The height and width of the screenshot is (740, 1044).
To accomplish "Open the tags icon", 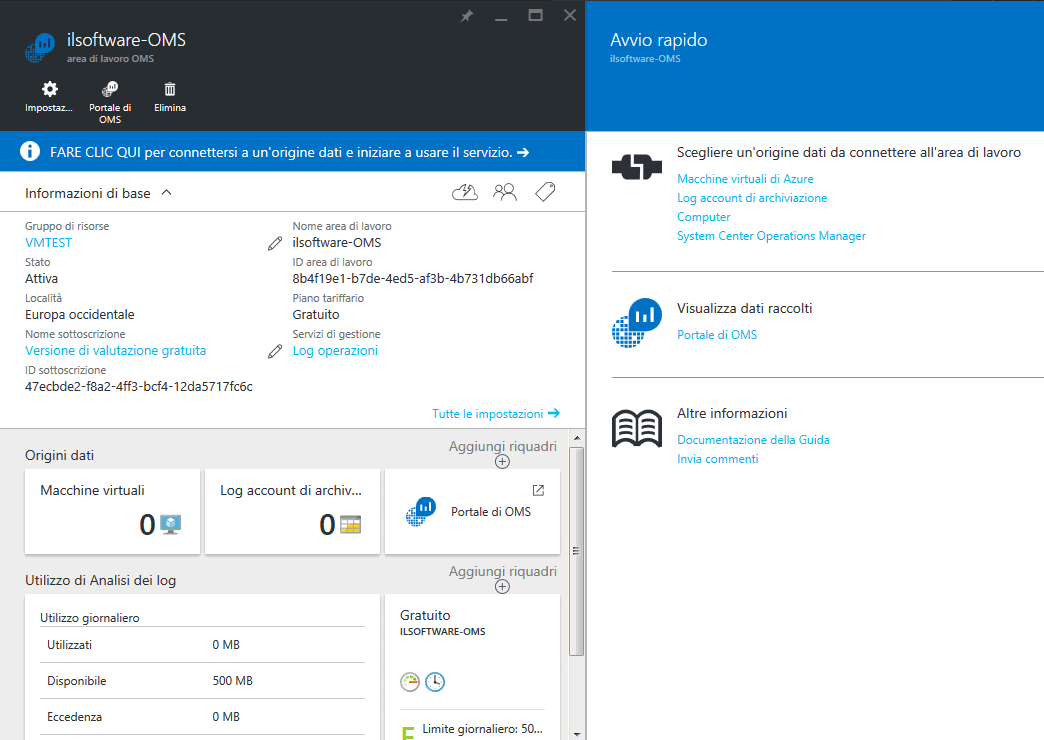I will click(545, 192).
